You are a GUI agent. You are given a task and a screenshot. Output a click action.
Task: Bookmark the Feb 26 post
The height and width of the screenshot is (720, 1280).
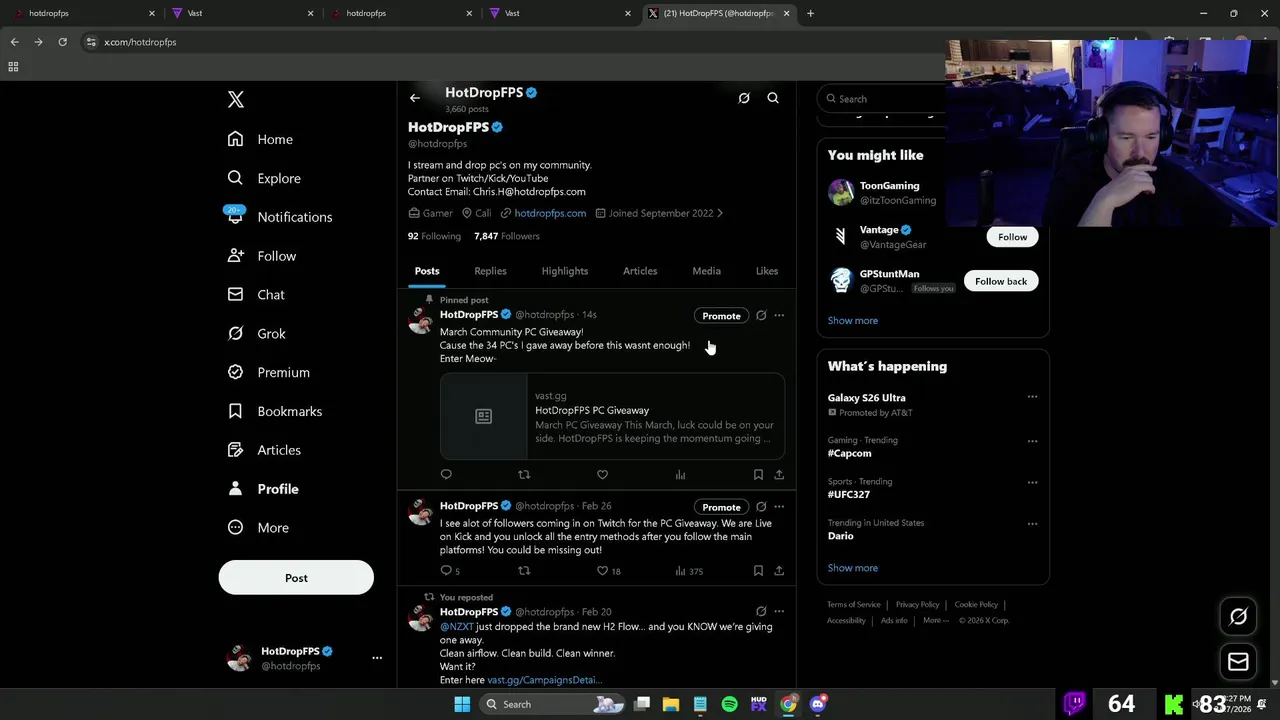pos(758,571)
